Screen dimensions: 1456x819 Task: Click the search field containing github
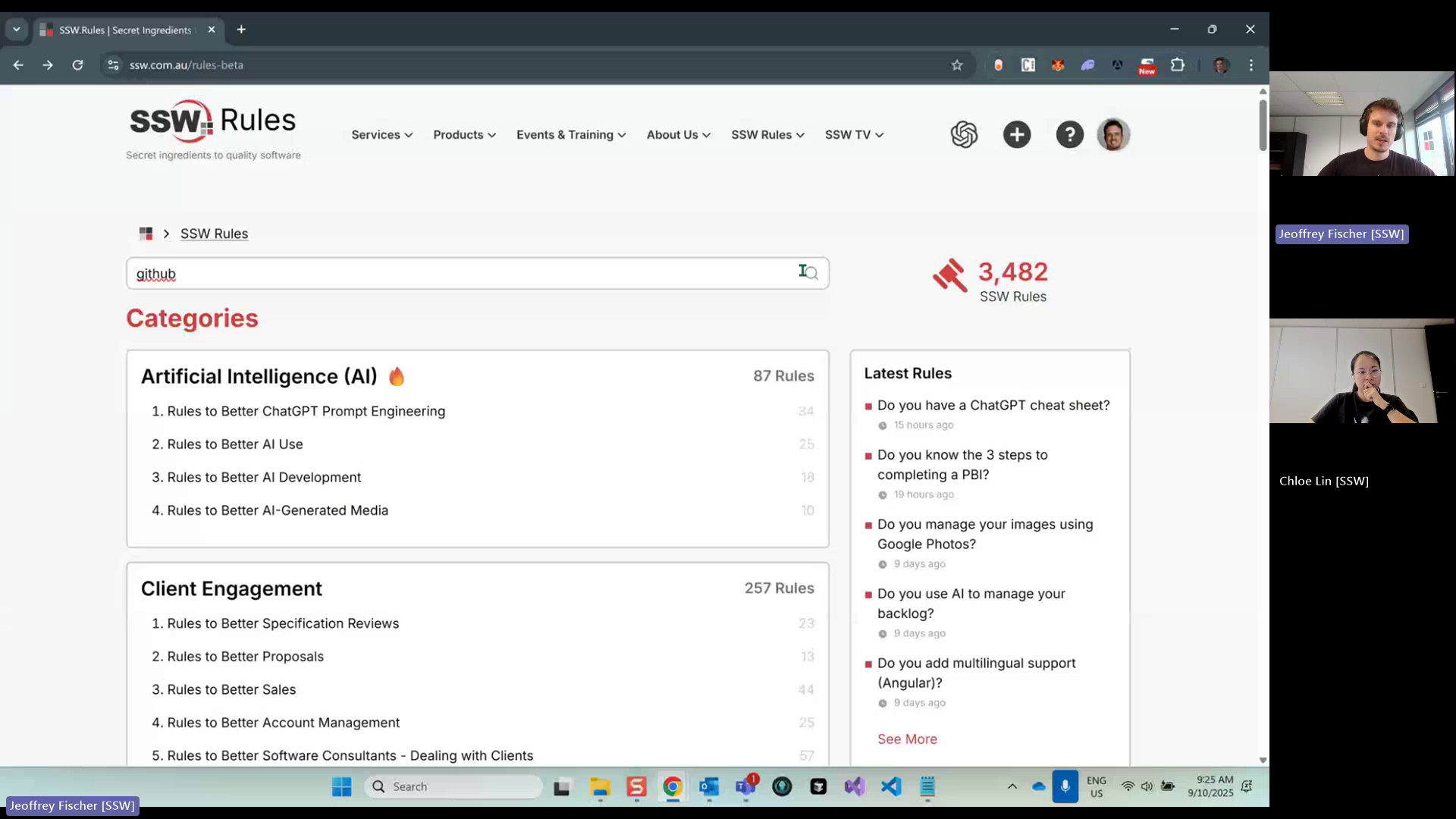pos(477,273)
